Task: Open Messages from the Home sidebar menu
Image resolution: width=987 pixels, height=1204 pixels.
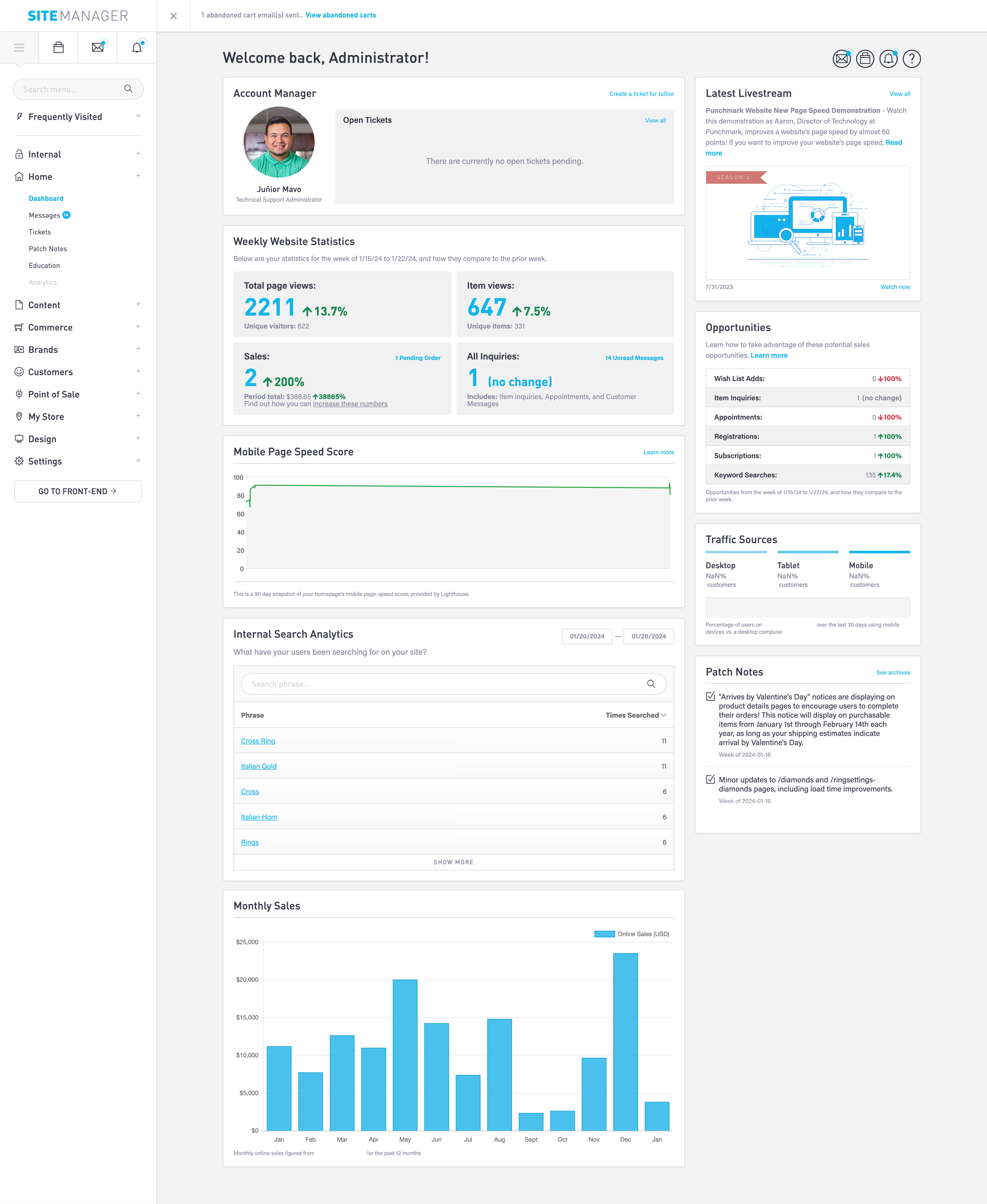Action: pos(45,215)
